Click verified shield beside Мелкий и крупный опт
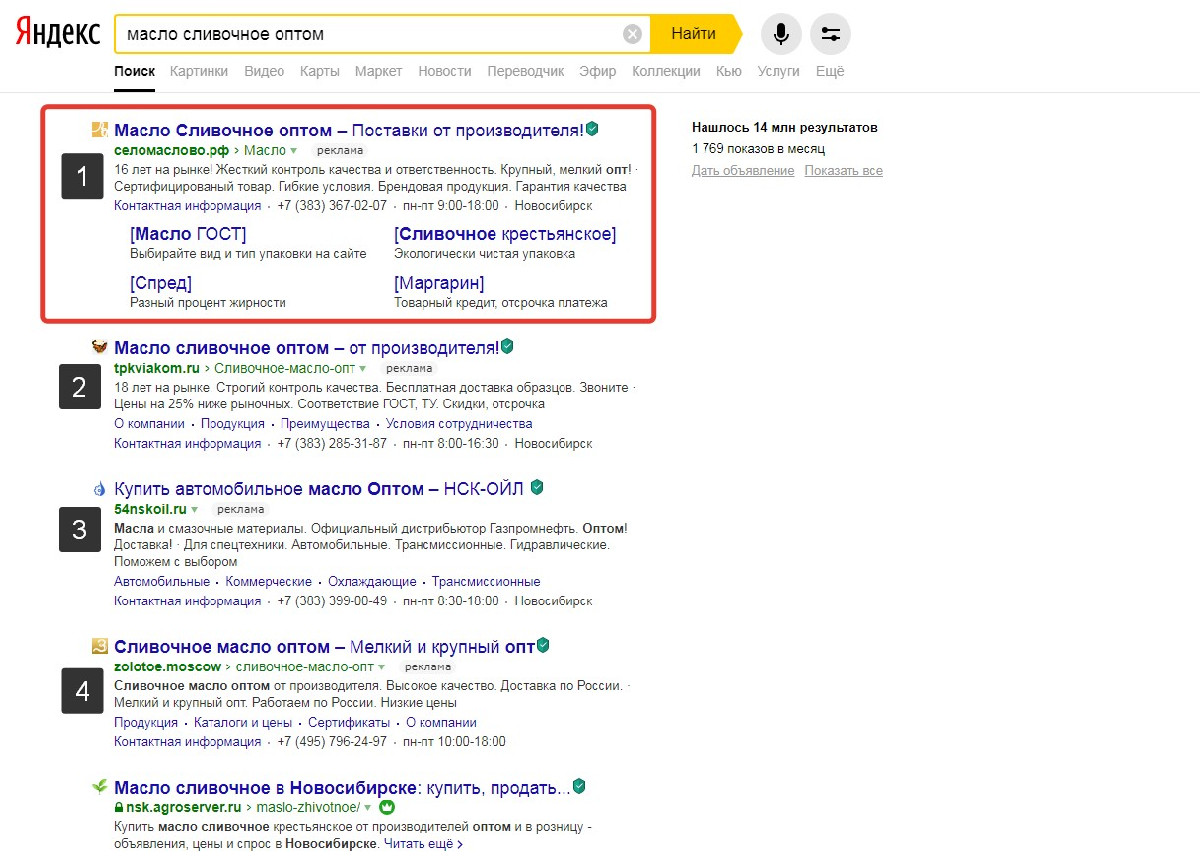 click(x=543, y=646)
